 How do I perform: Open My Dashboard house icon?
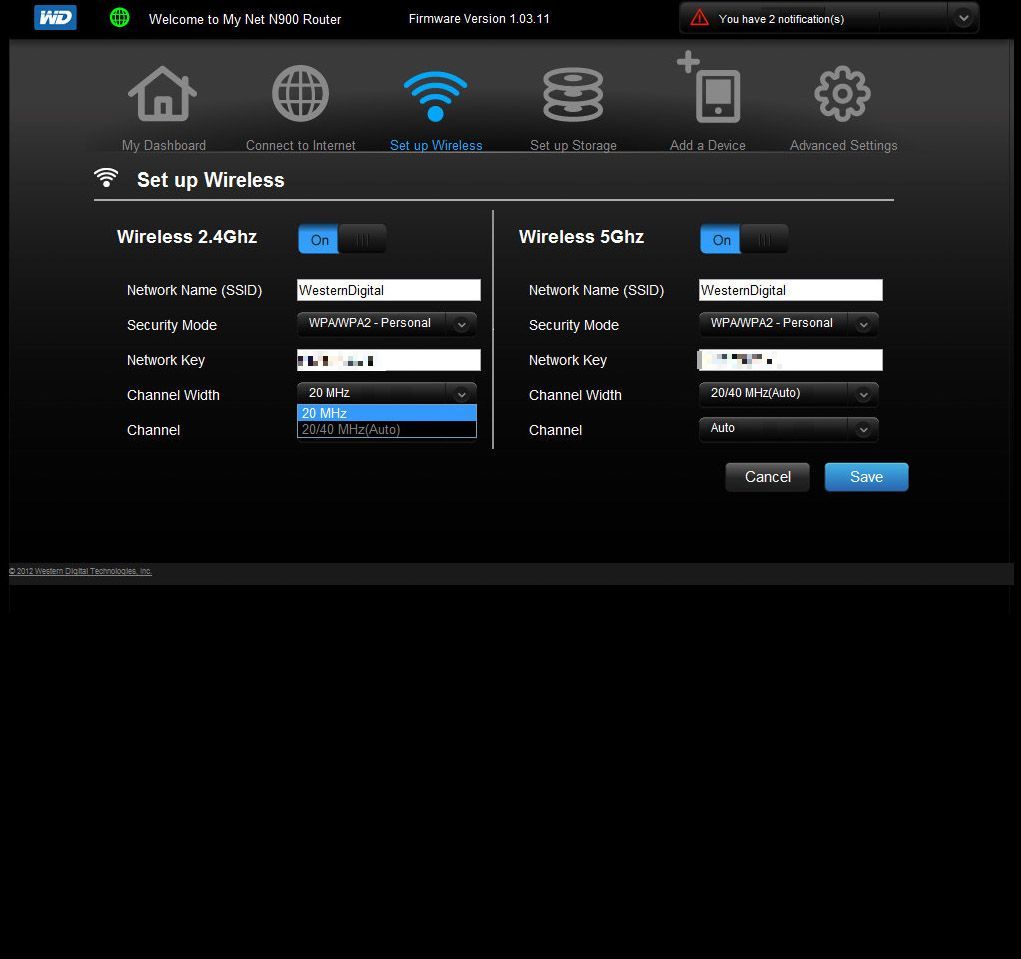[162, 94]
